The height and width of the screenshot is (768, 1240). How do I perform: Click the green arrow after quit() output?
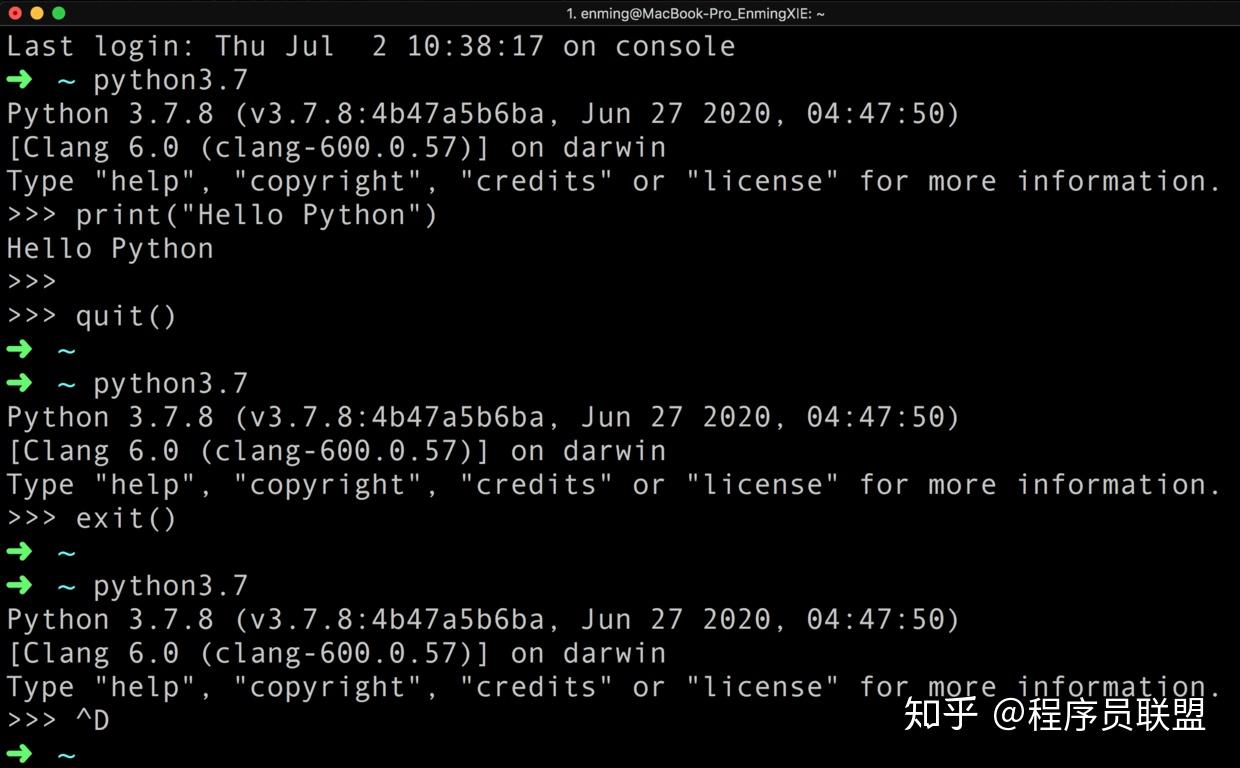[x=20, y=349]
